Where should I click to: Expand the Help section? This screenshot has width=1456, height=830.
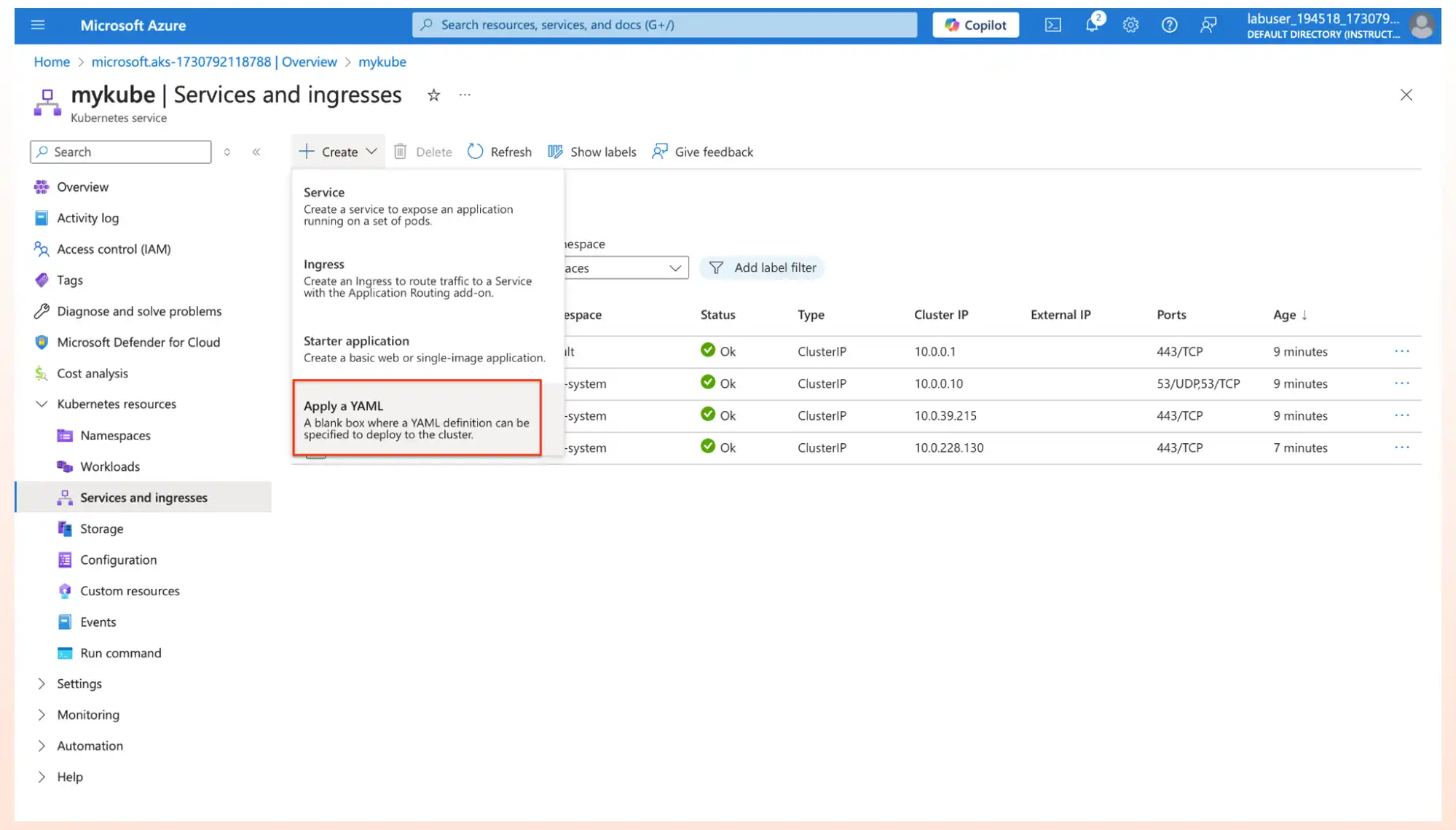(x=42, y=777)
